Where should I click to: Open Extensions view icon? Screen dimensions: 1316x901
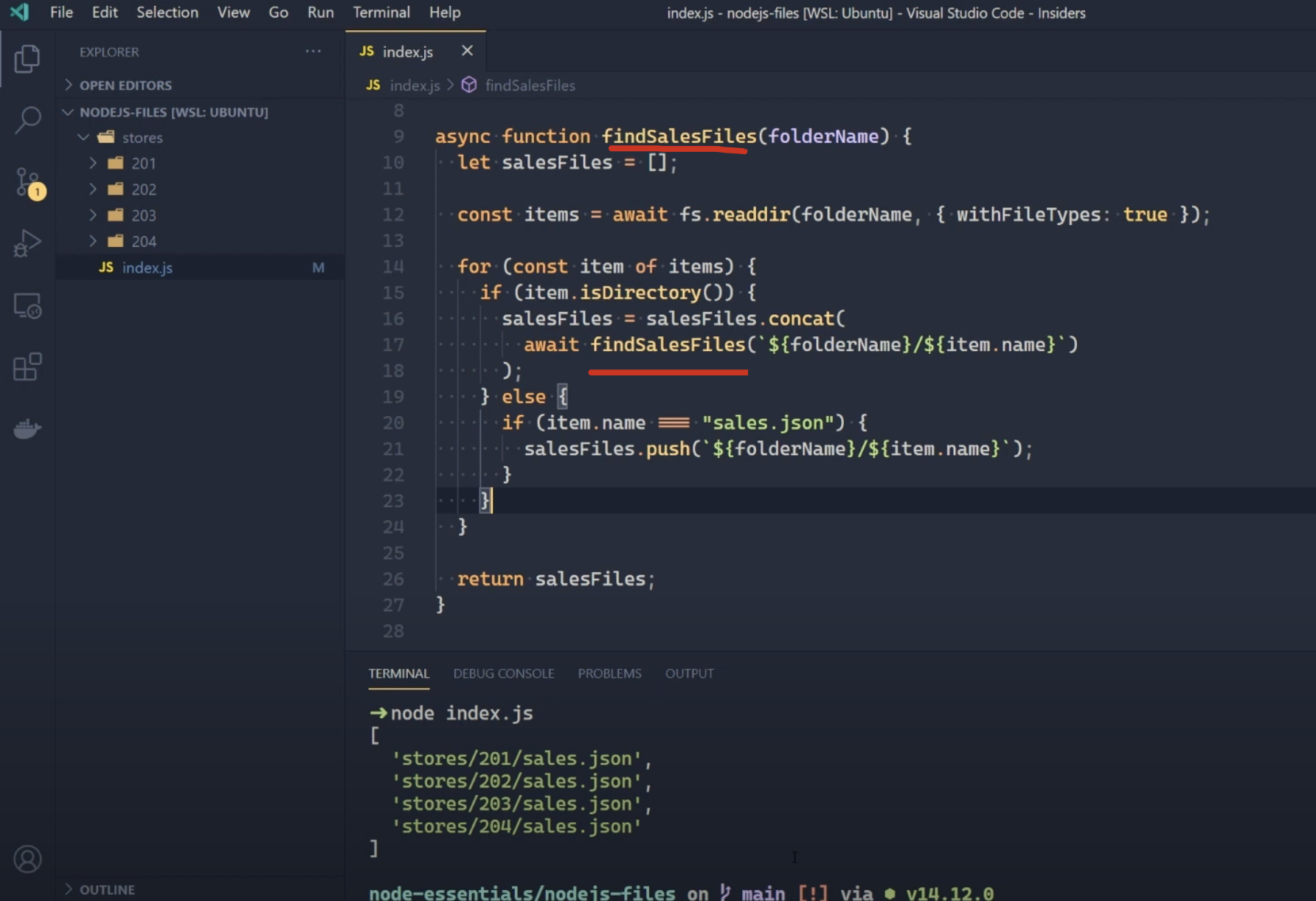click(27, 366)
